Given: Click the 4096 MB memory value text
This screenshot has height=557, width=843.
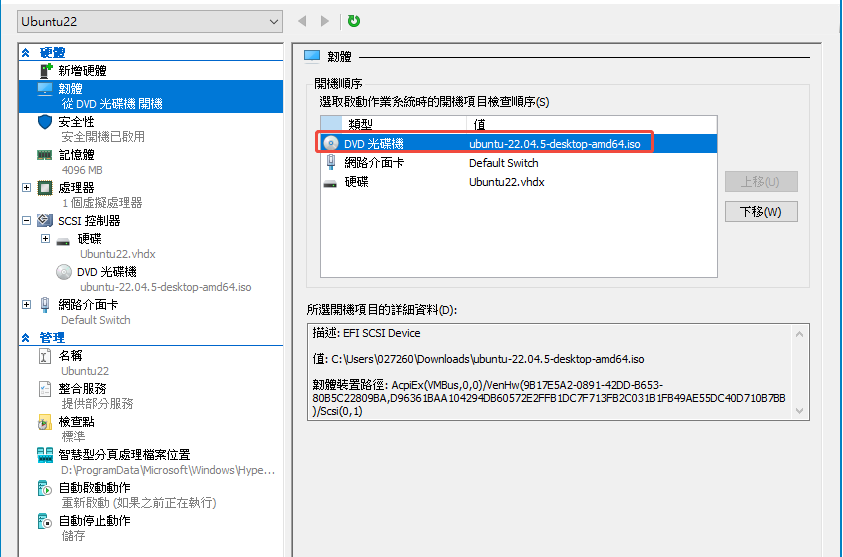Looking at the screenshot, I should coord(82,170).
